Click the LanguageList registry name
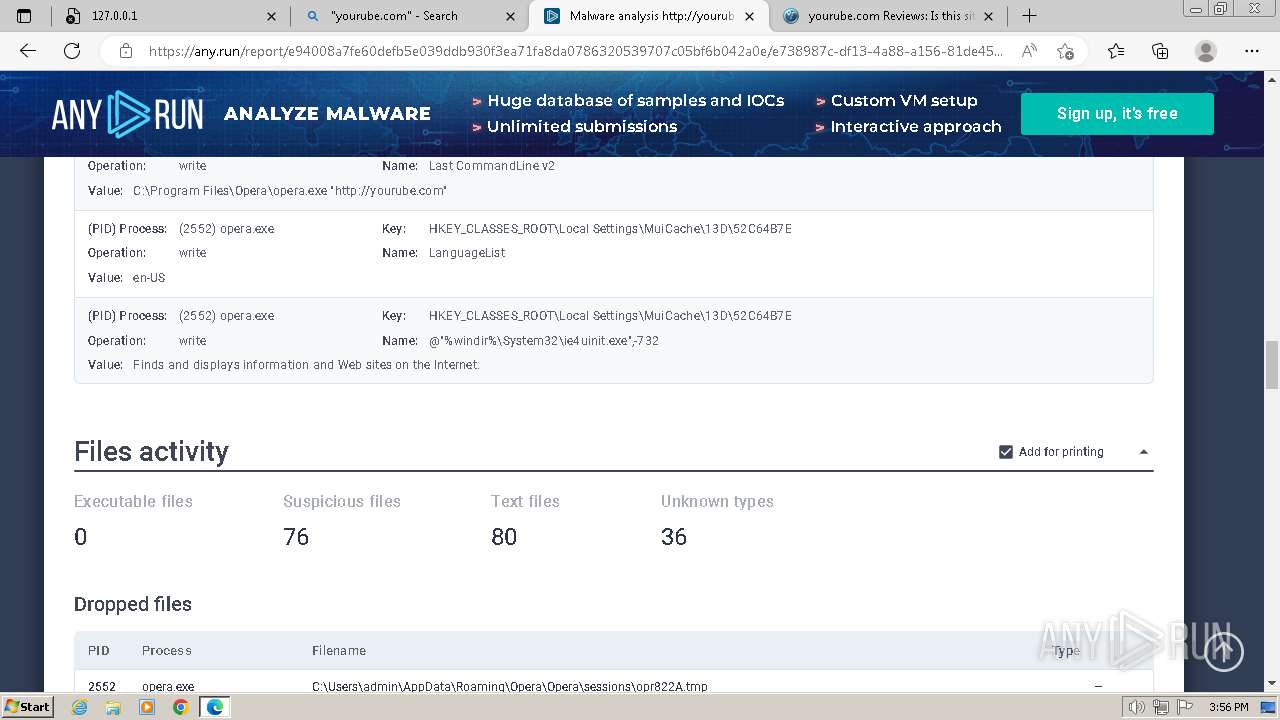Screen dimensions: 1280x720 pyautogui.click(x=467, y=253)
